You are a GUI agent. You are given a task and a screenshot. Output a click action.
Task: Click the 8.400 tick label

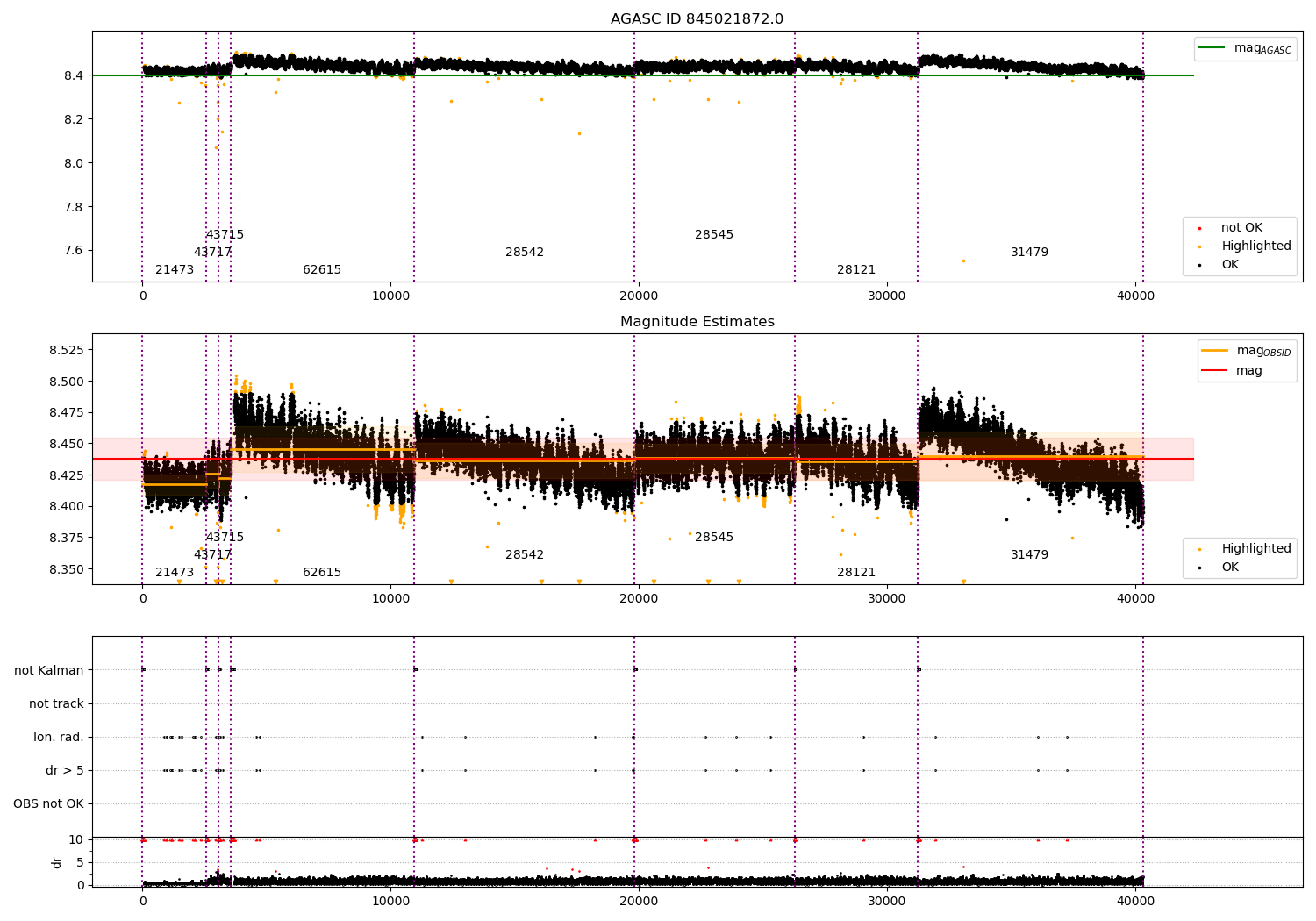click(x=68, y=506)
